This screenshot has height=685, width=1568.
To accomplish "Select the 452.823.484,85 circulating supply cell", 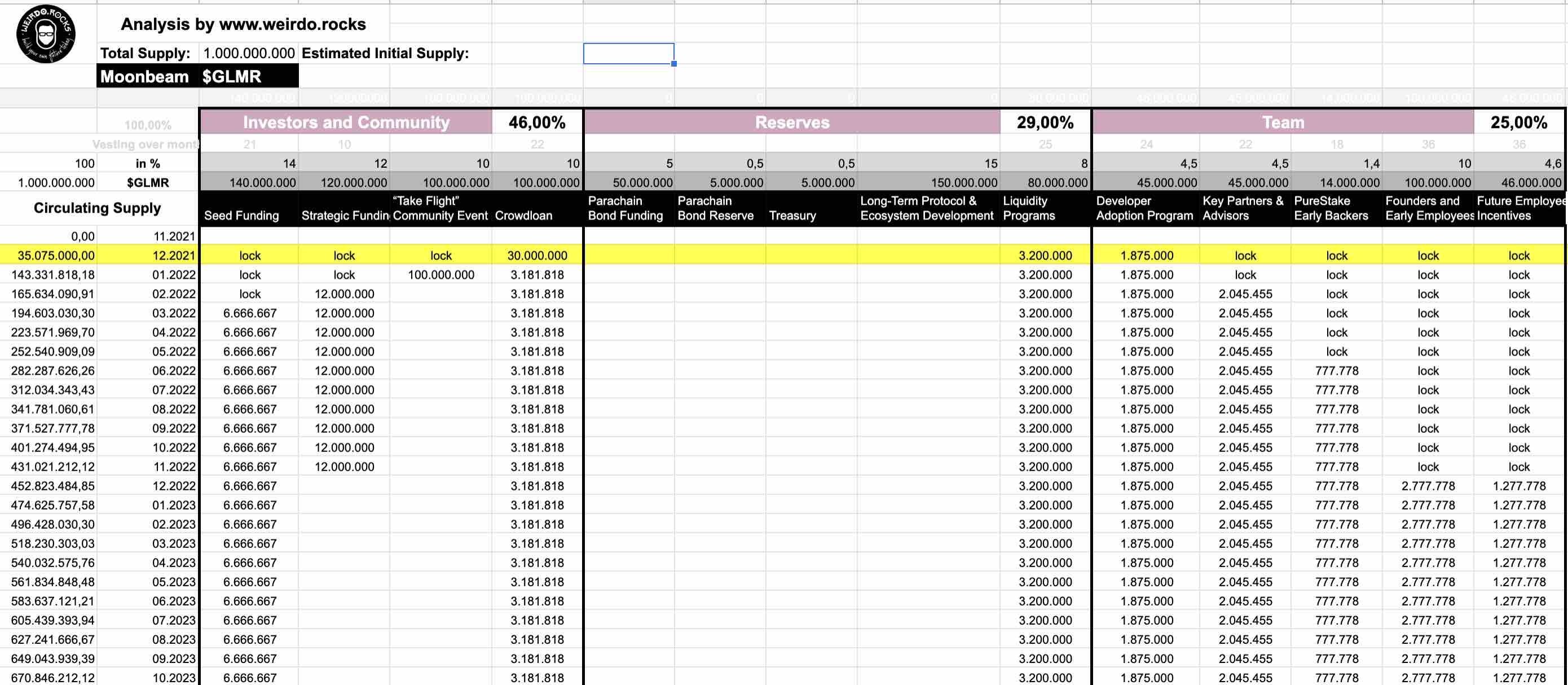I will click(x=49, y=486).
